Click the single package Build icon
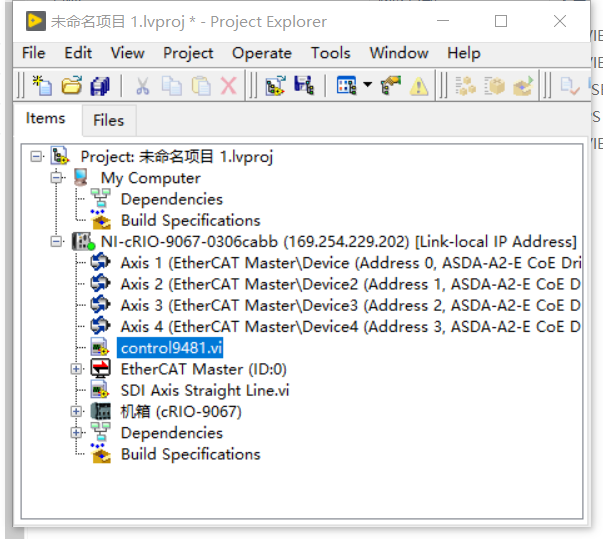The height and width of the screenshot is (539, 603). 495,85
